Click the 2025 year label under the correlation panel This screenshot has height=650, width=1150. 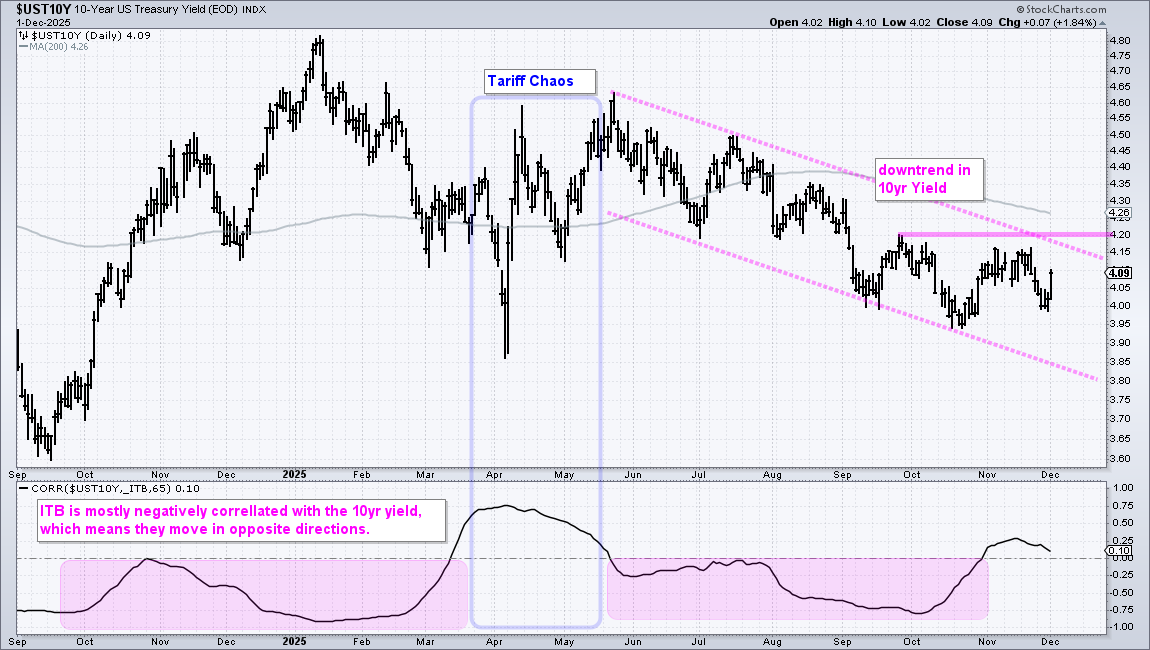[294, 641]
